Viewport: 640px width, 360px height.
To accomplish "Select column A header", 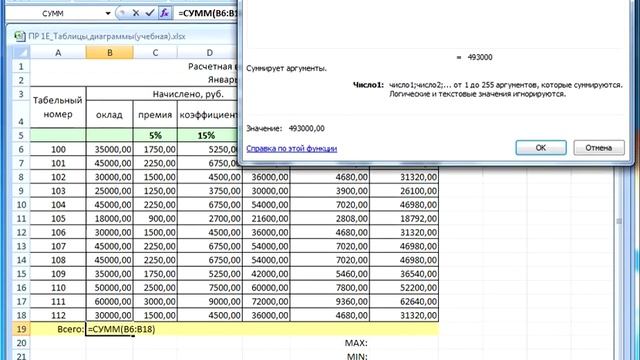I will click(58, 53).
